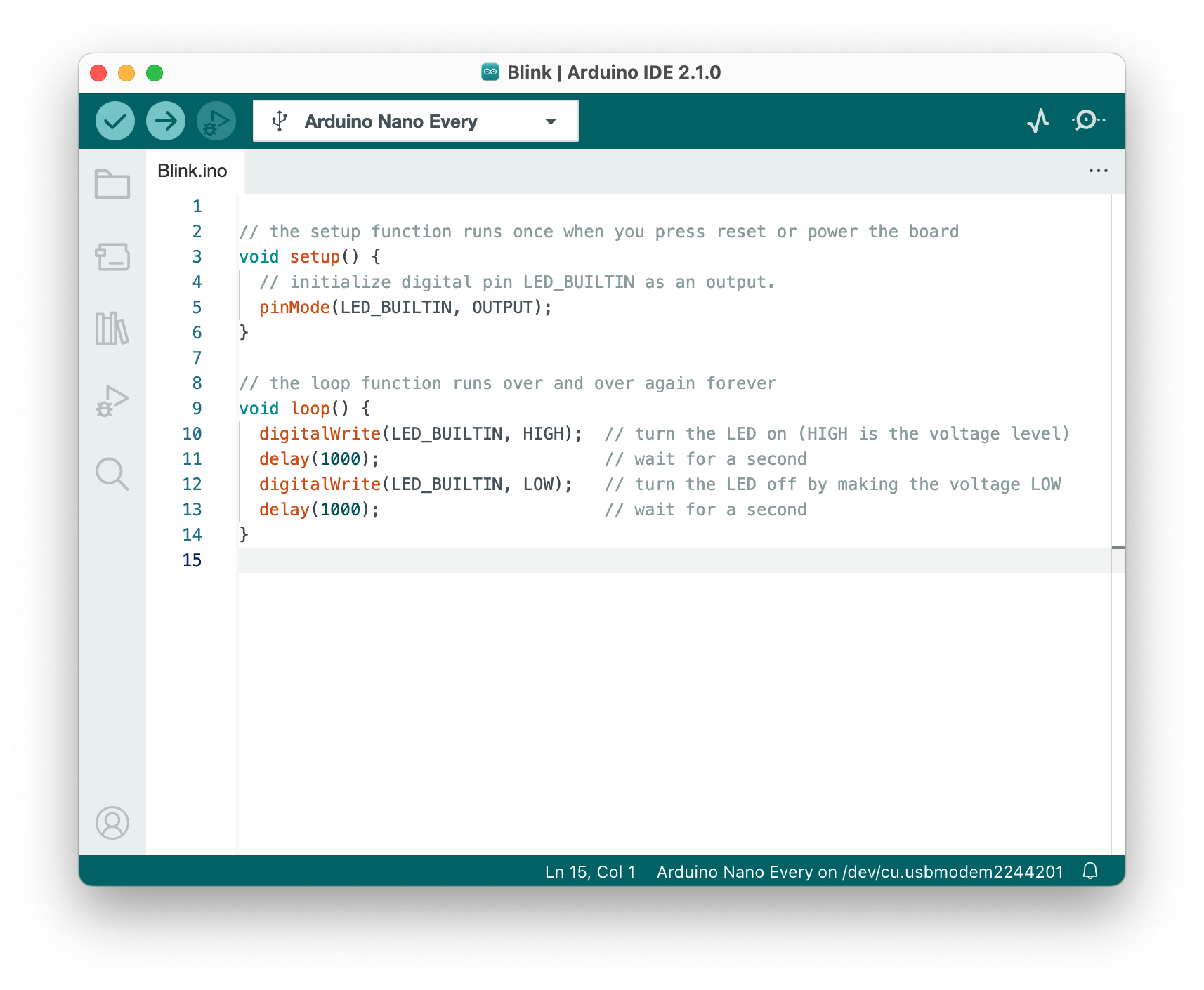This screenshot has height=990, width=1204.
Task: Click 'digitalWrite(LED_BUILTIN, LOW);' statement
Action: click(x=416, y=484)
